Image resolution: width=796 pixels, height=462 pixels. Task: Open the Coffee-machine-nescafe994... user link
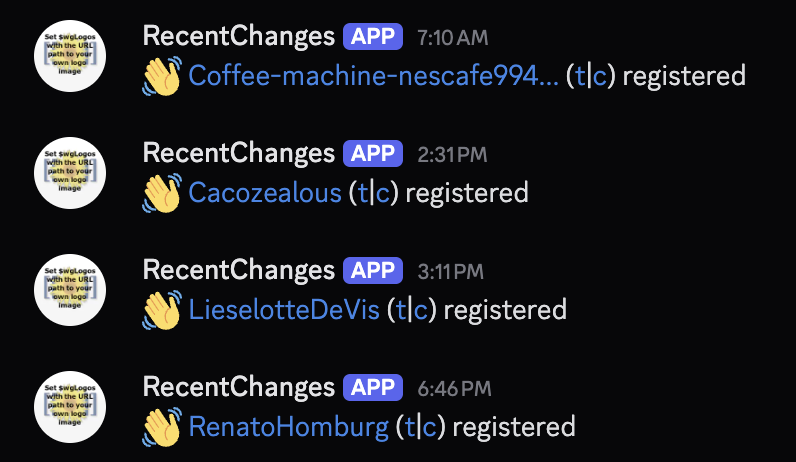click(x=373, y=76)
